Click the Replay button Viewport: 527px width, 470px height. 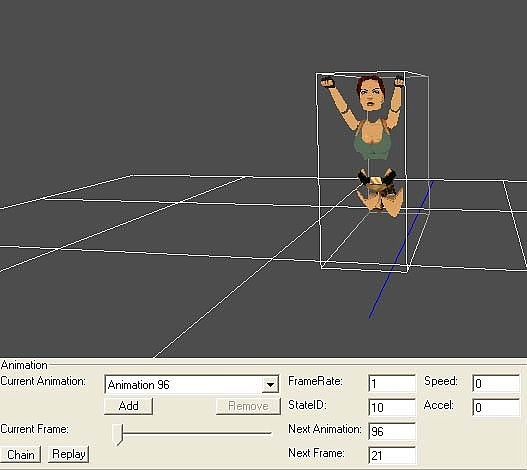coord(69,454)
